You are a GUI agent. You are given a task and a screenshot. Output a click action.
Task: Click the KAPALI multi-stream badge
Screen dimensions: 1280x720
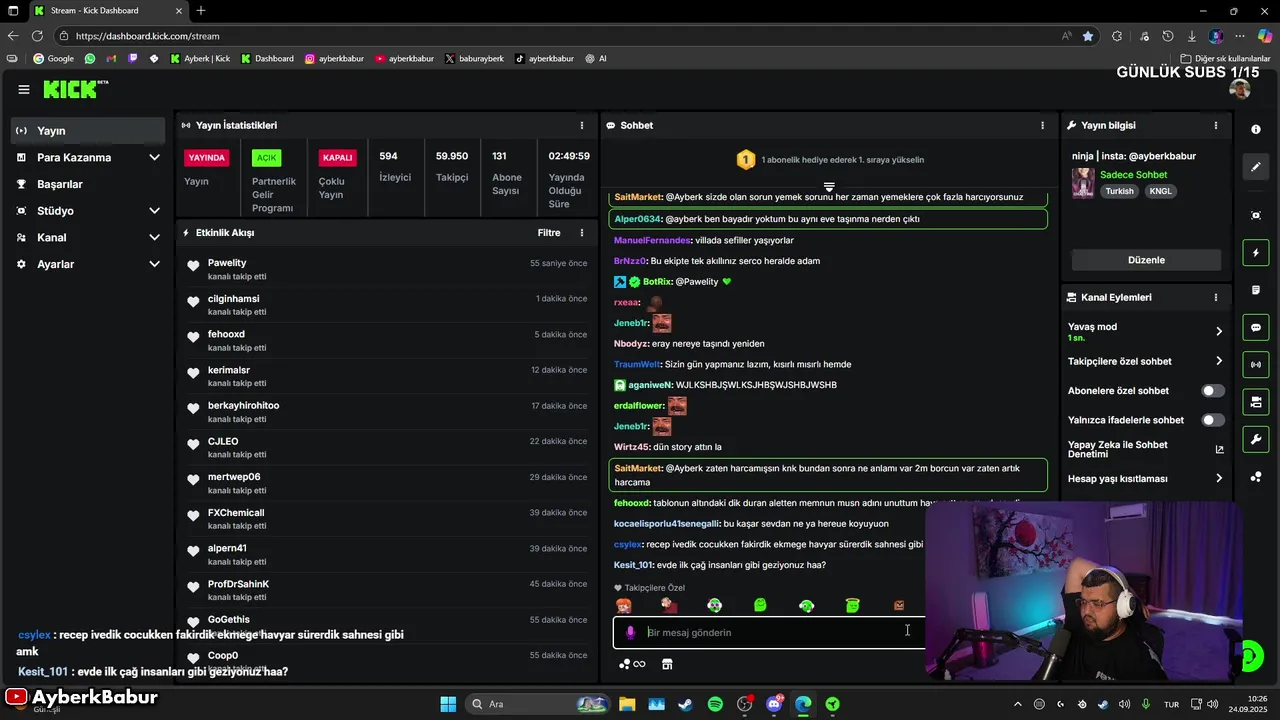pyautogui.click(x=337, y=158)
